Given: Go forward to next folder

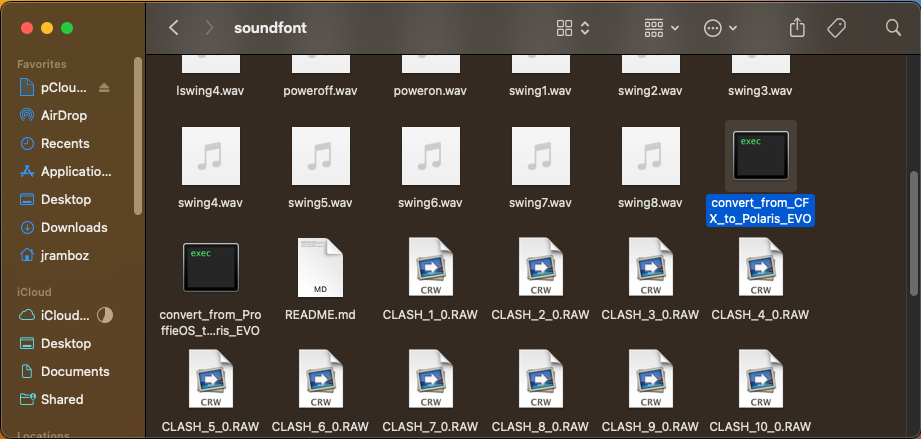Looking at the screenshot, I should 209,28.
